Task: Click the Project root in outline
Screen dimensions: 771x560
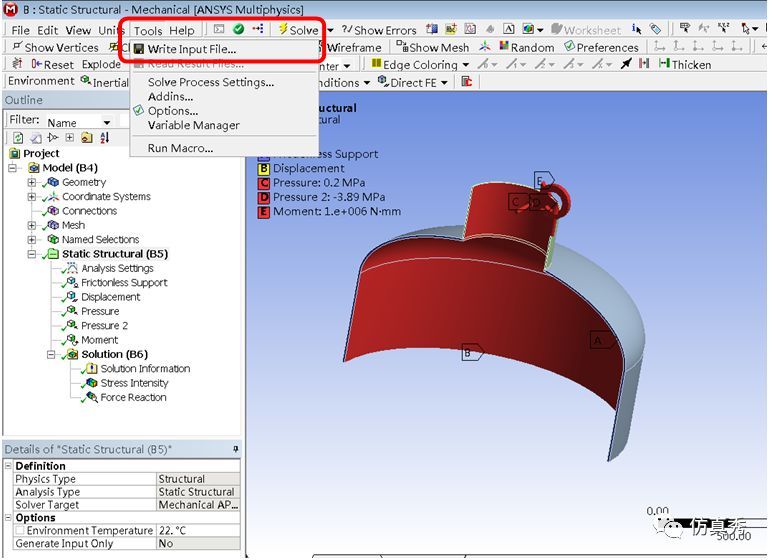Action: [41, 153]
